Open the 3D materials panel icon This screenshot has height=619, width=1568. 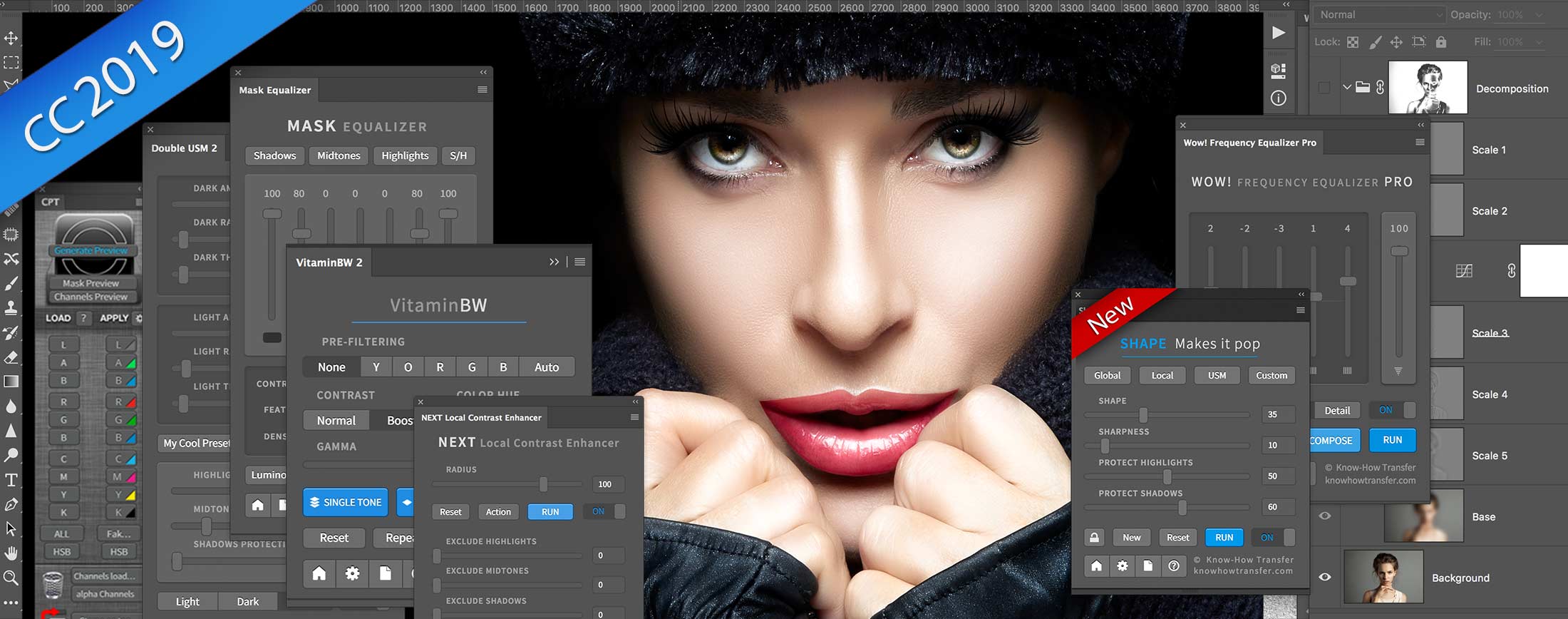tap(1279, 71)
